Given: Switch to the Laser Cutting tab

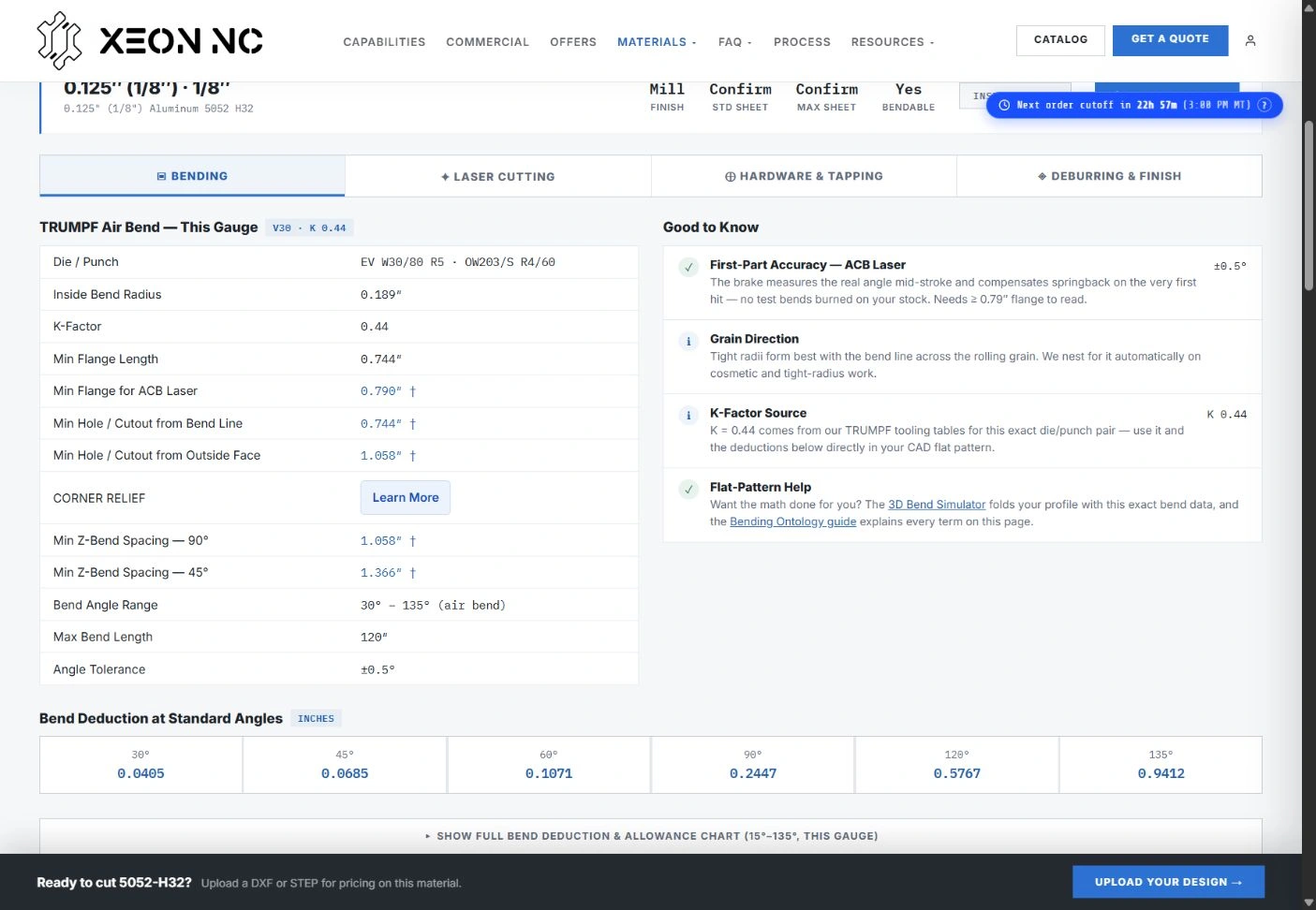Looking at the screenshot, I should tap(498, 176).
